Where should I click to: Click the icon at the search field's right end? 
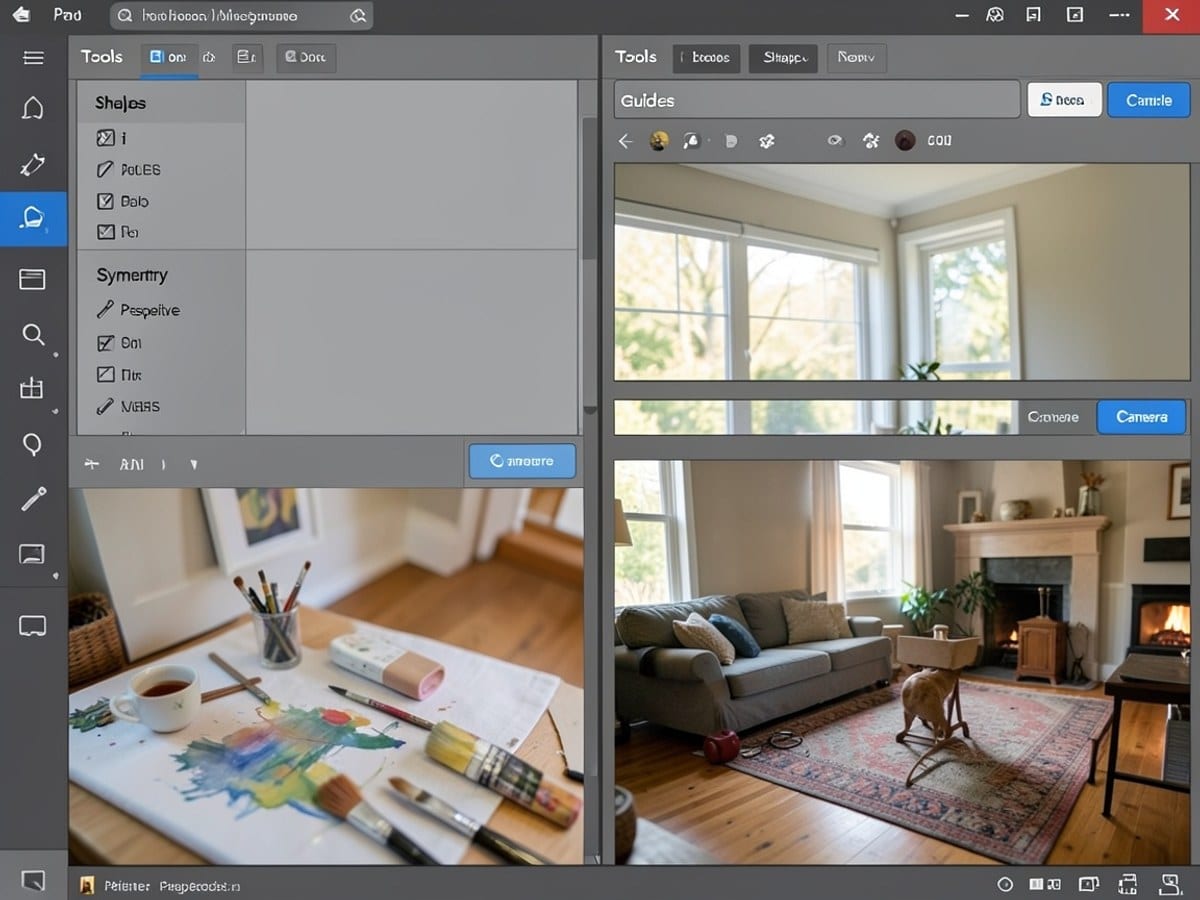coord(358,16)
